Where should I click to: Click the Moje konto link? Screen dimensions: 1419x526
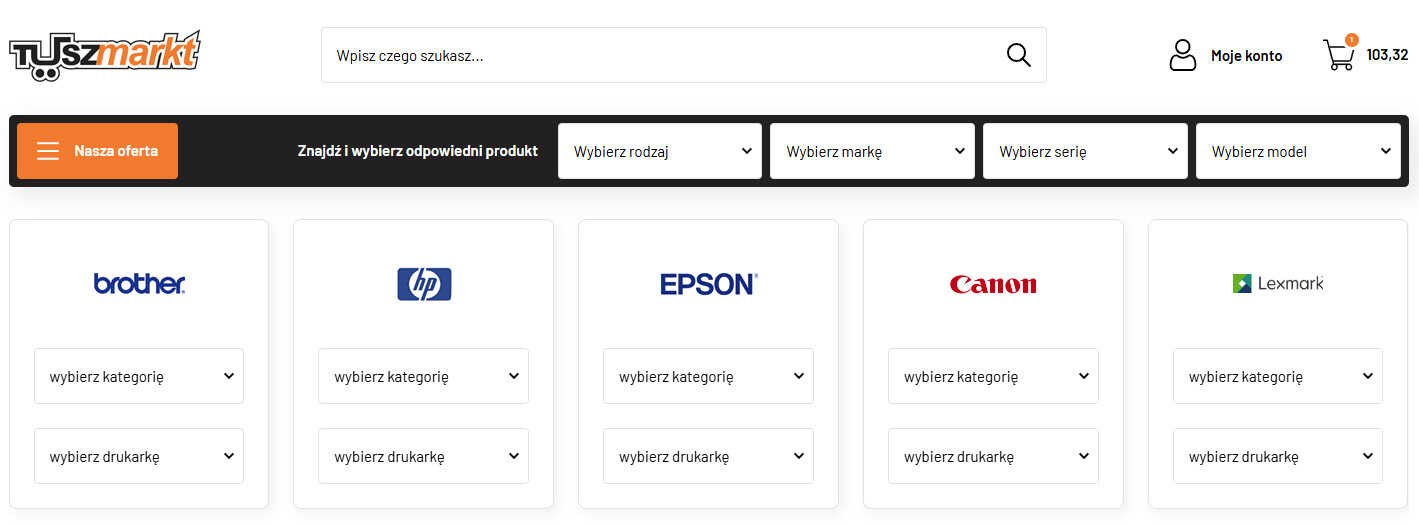click(1246, 56)
